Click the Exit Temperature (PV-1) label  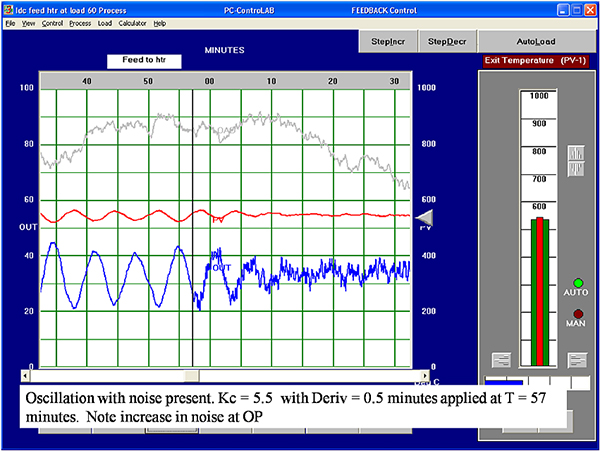pos(535,61)
